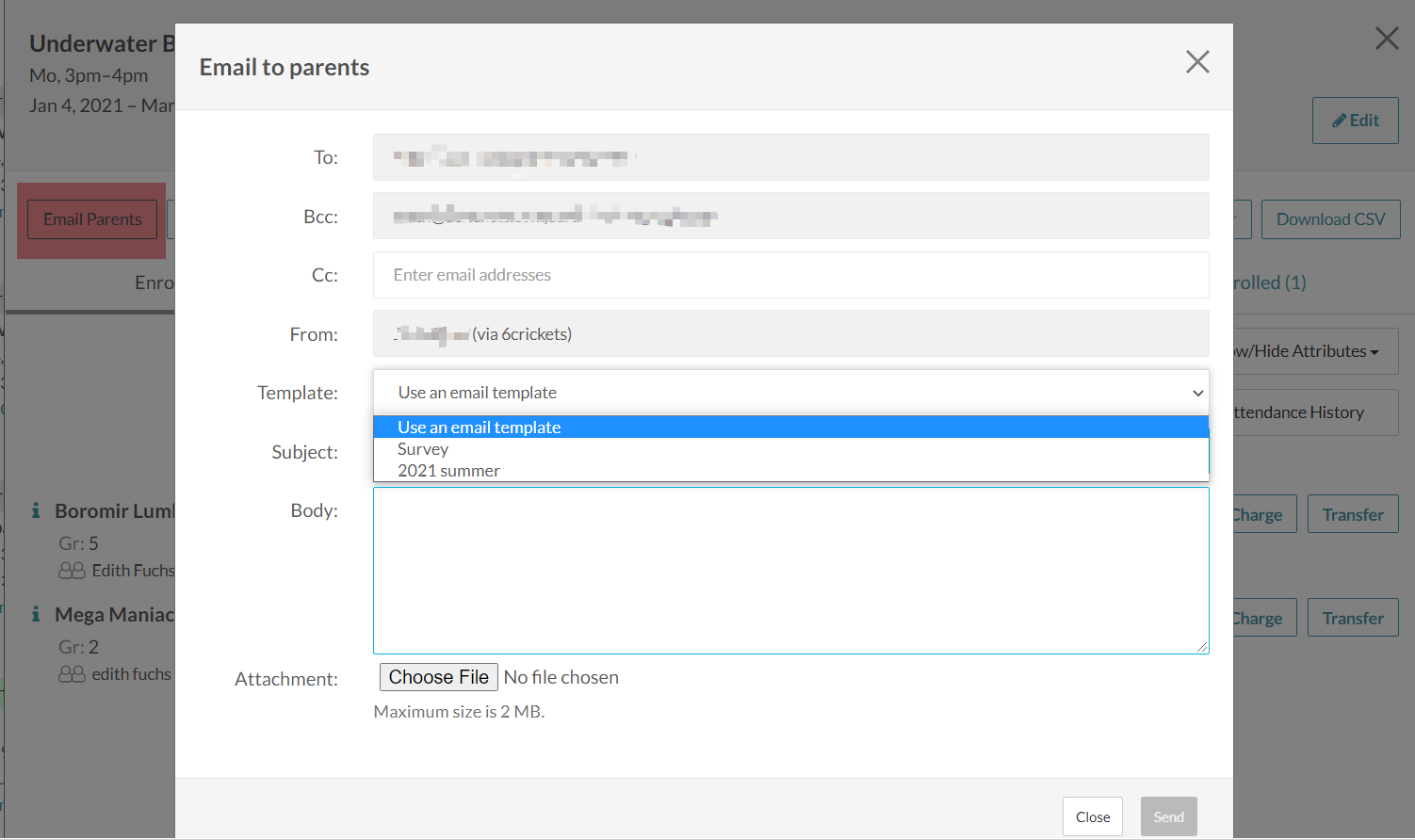Choose the 2021 summer template
Screen dimensions: 1415x840
tap(448, 471)
